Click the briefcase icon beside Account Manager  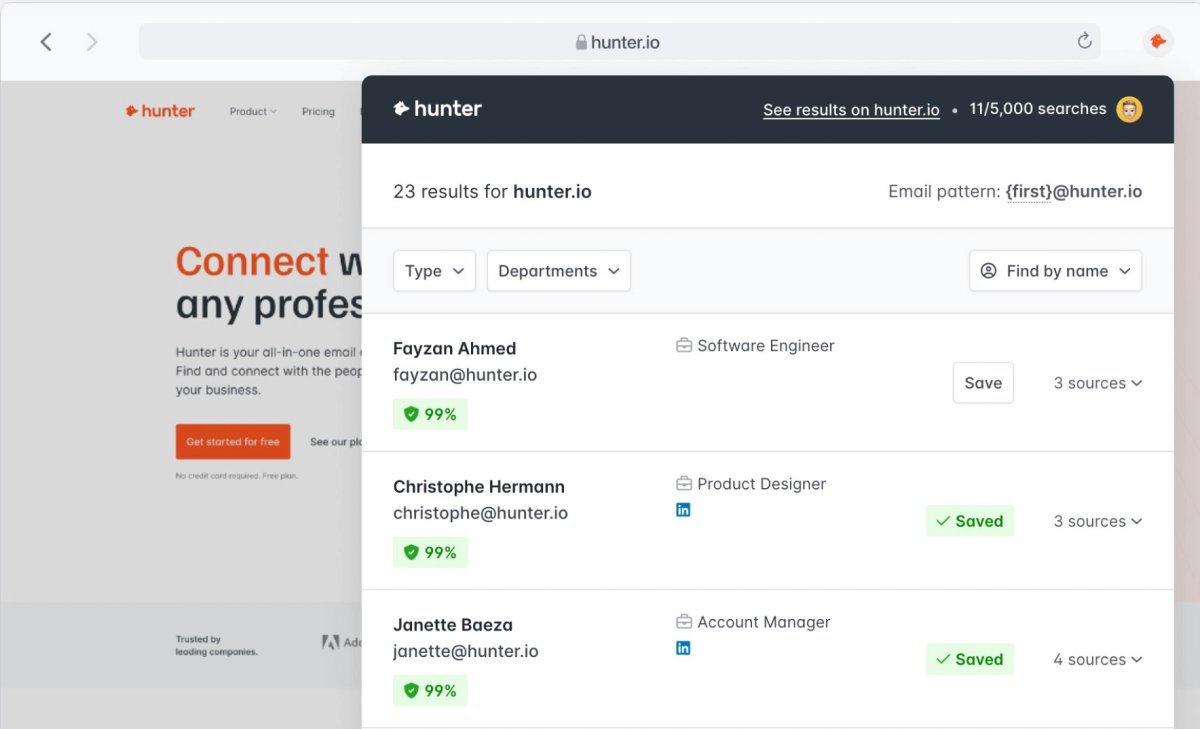click(x=684, y=622)
